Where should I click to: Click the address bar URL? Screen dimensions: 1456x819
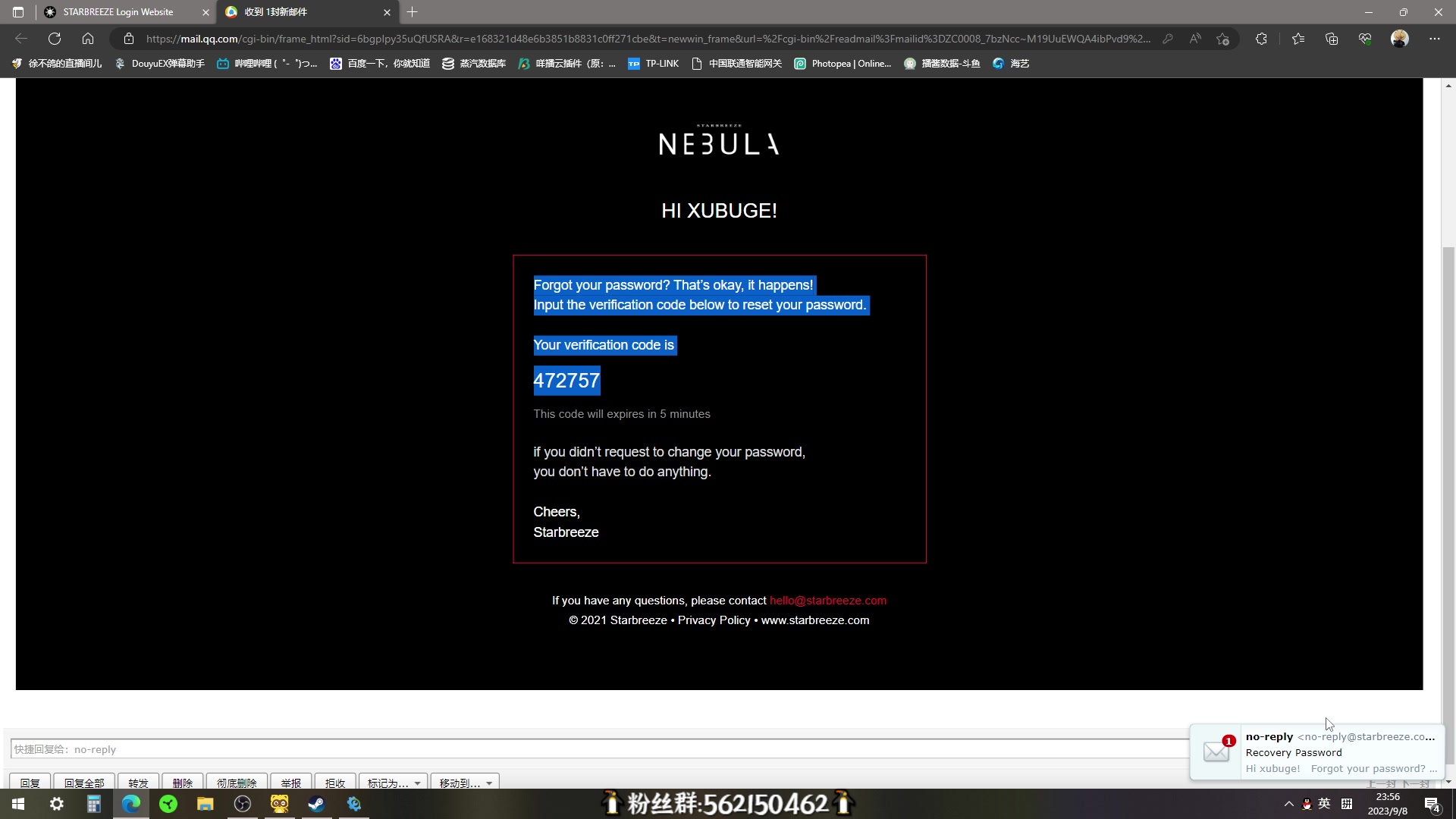648,39
